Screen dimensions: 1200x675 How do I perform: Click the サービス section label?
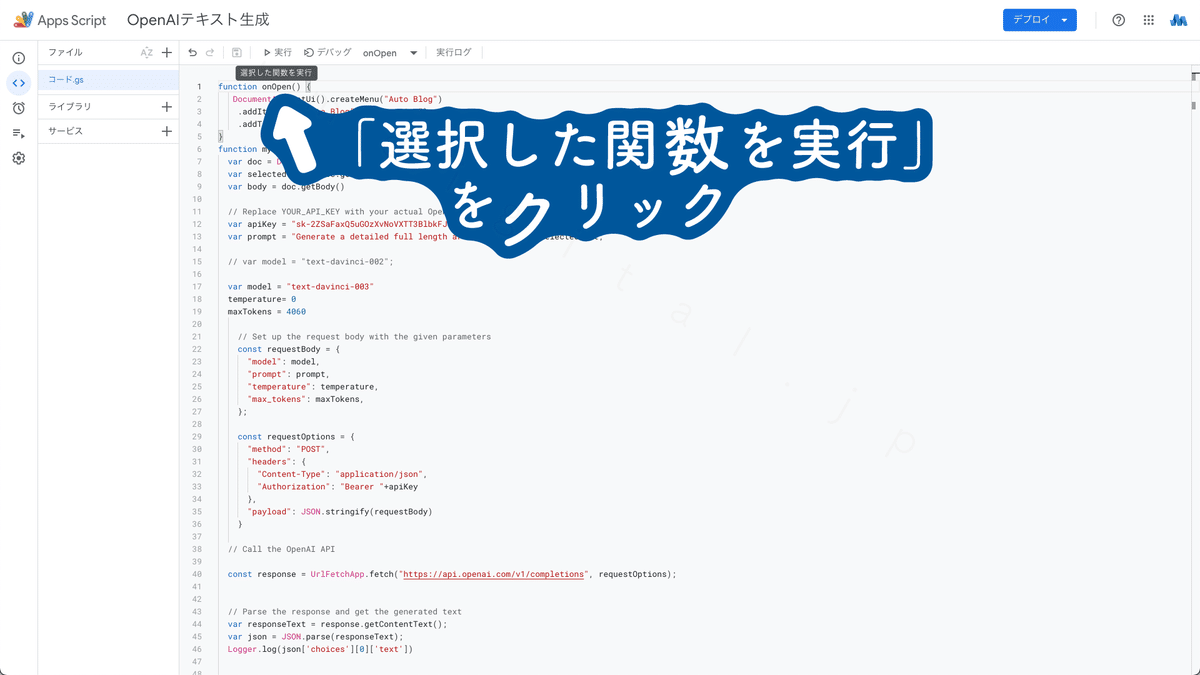[x=66, y=131]
